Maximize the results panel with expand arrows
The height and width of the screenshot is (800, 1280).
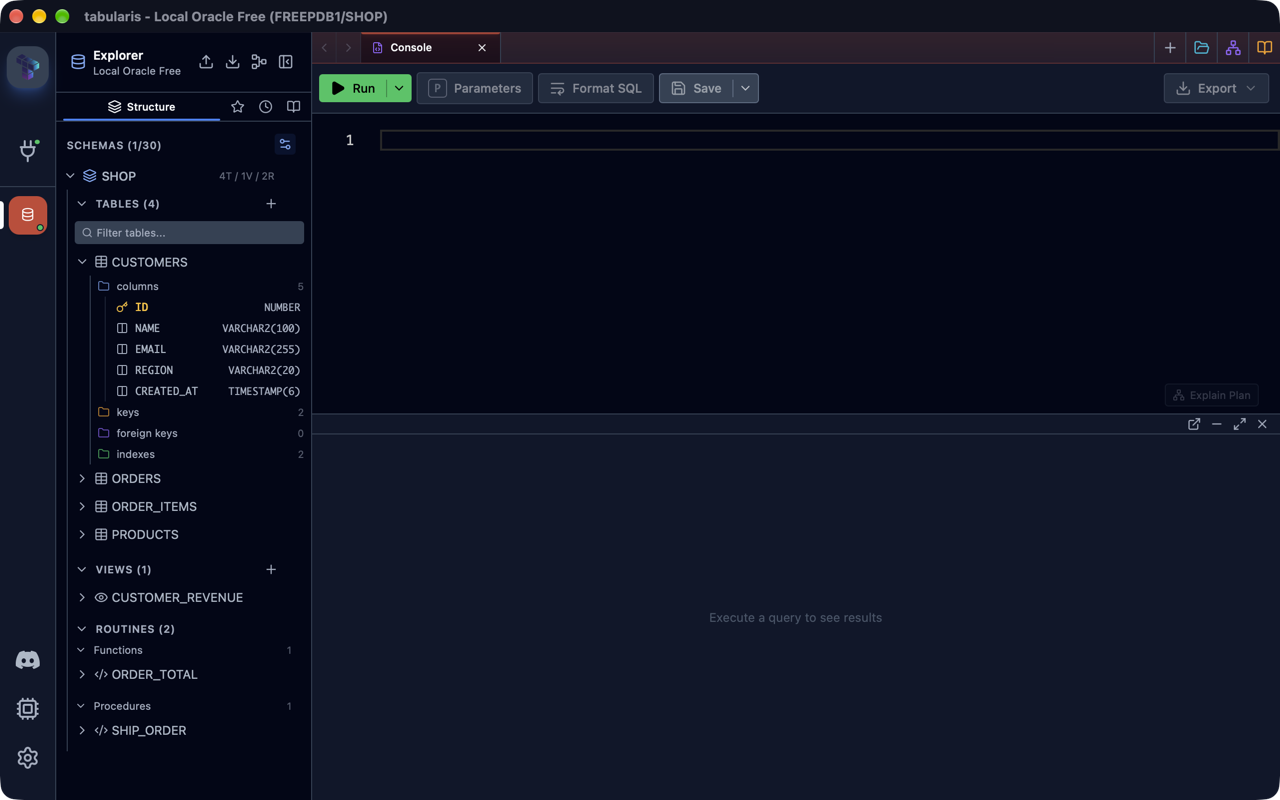point(1240,424)
